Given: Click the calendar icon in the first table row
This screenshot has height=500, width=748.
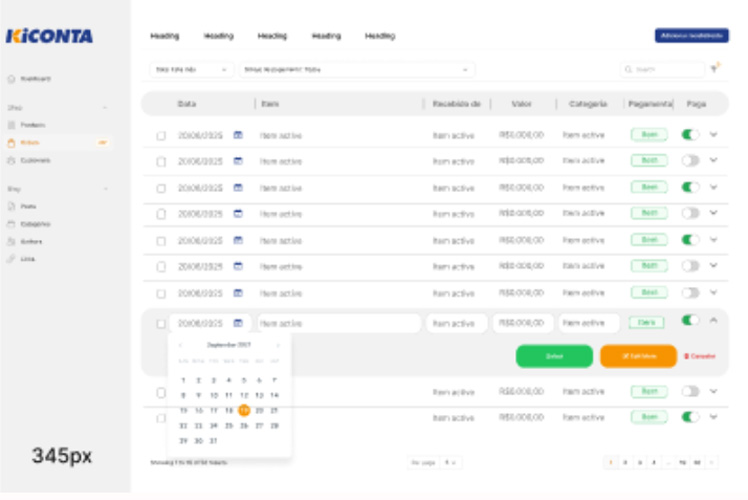Looking at the screenshot, I should tap(238, 134).
